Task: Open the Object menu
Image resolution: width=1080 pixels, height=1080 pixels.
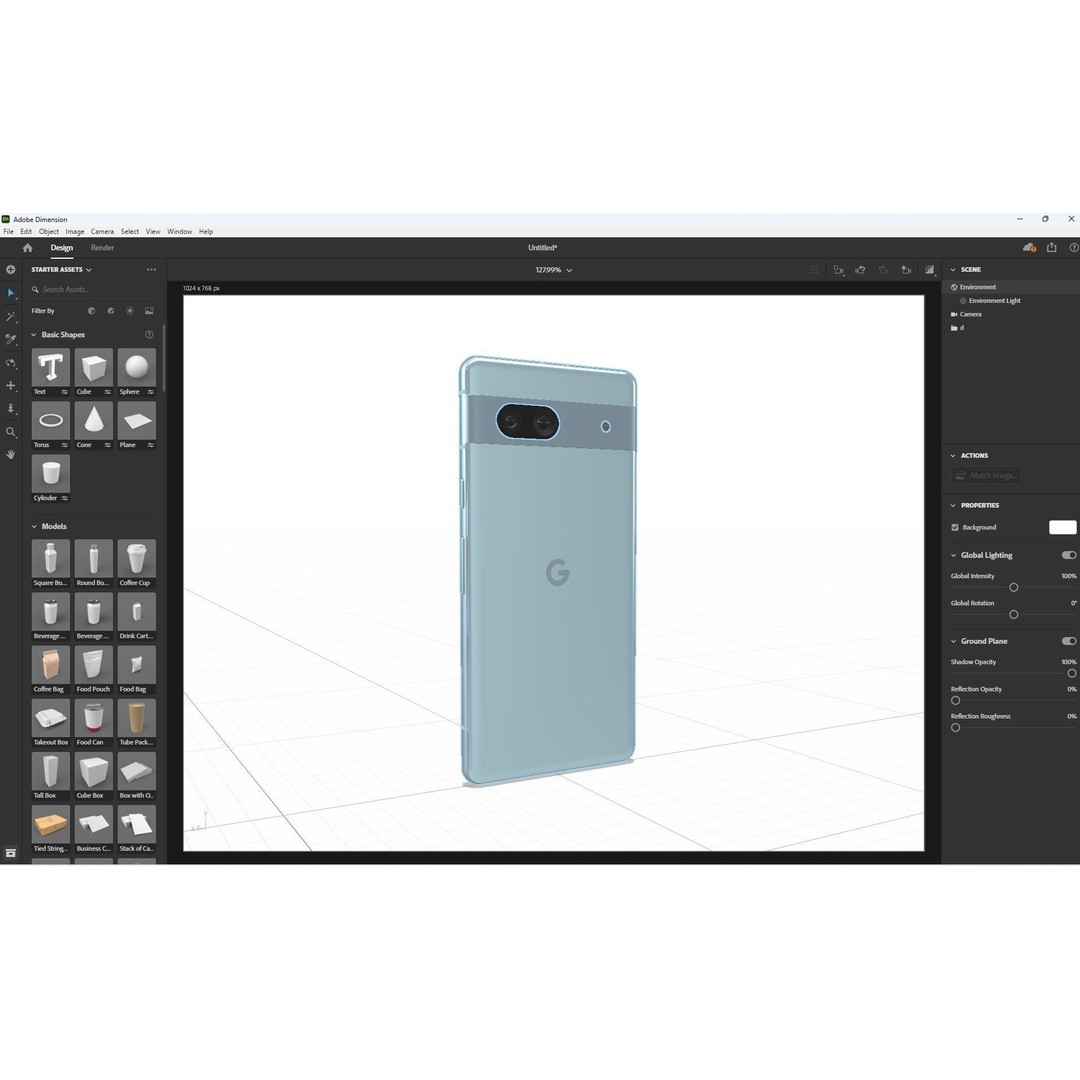Action: 49,232
